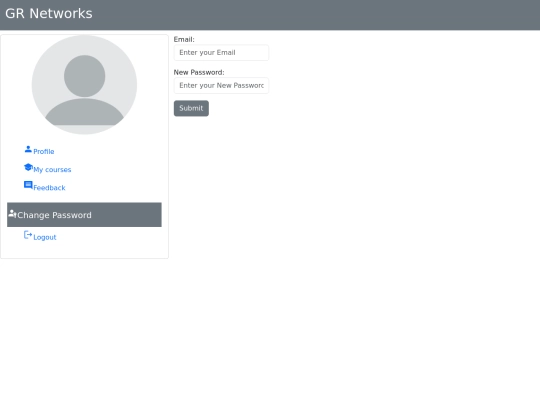Screen dimensions: 540x405
Task: Click the "New Password:" field label
Action: coord(199,72)
